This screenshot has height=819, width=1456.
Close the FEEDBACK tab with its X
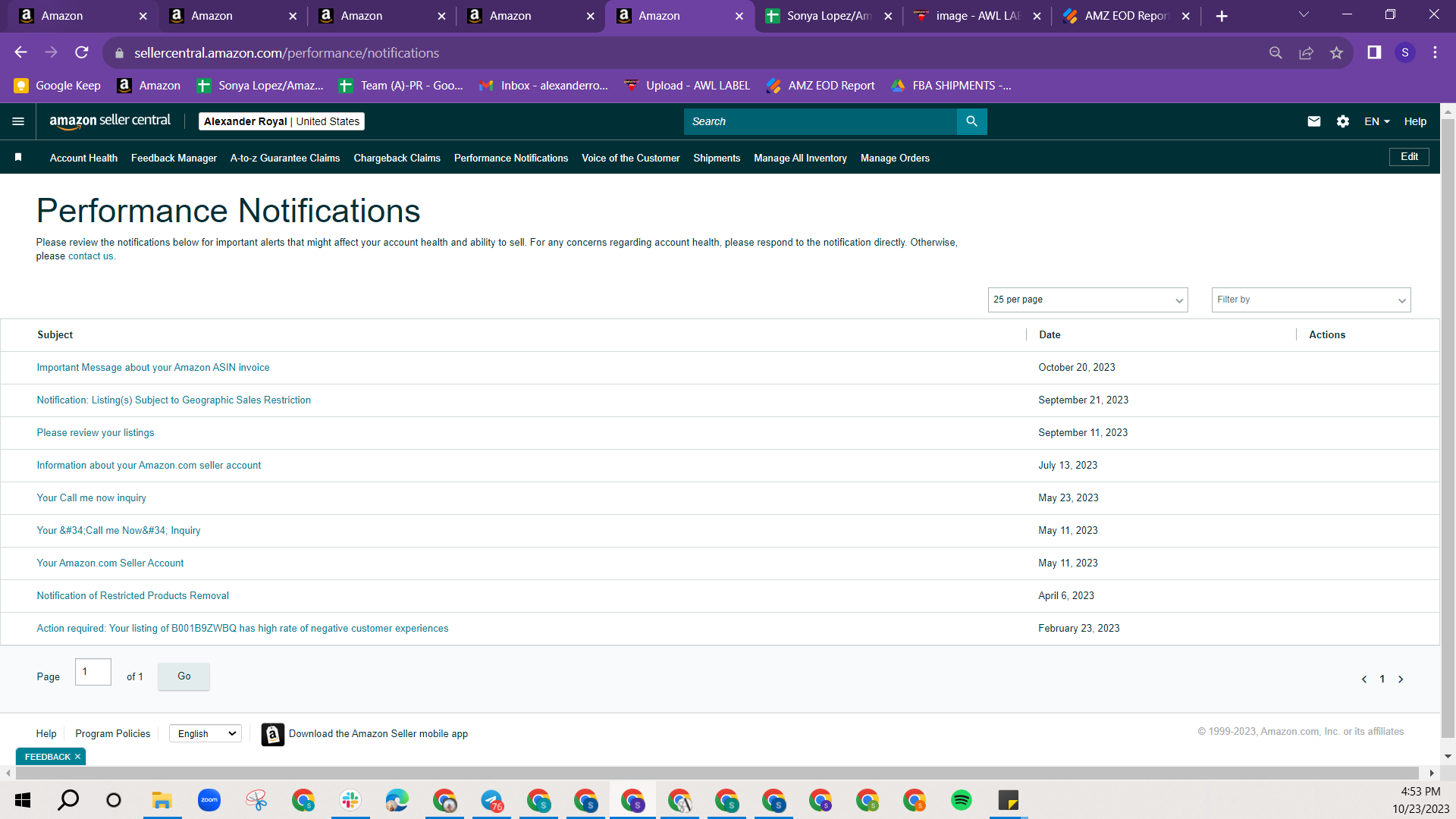(77, 757)
